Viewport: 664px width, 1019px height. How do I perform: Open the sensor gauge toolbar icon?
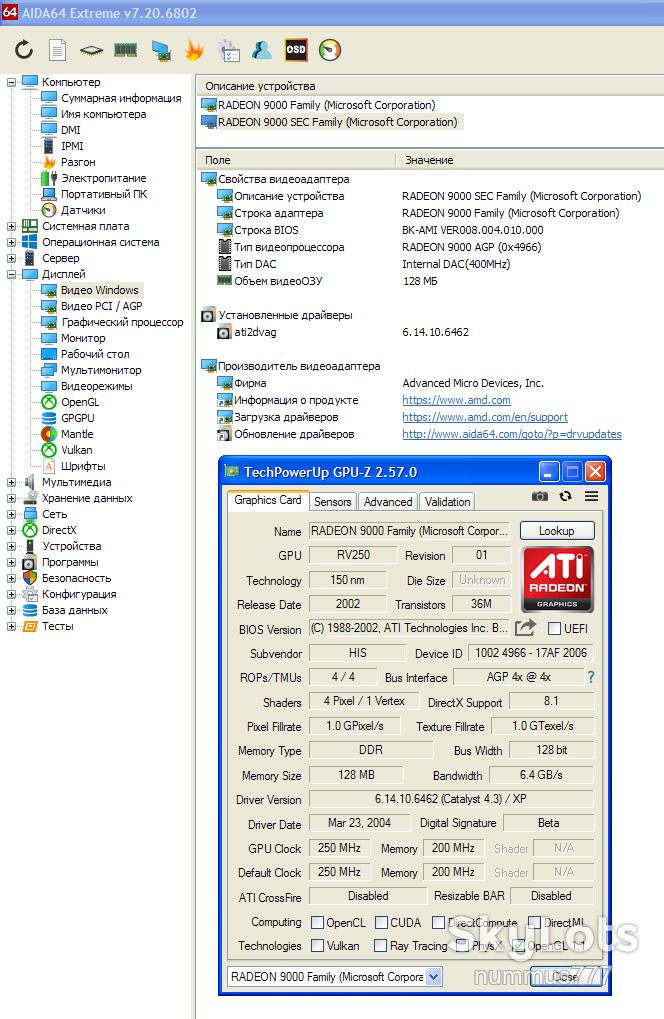coord(330,50)
